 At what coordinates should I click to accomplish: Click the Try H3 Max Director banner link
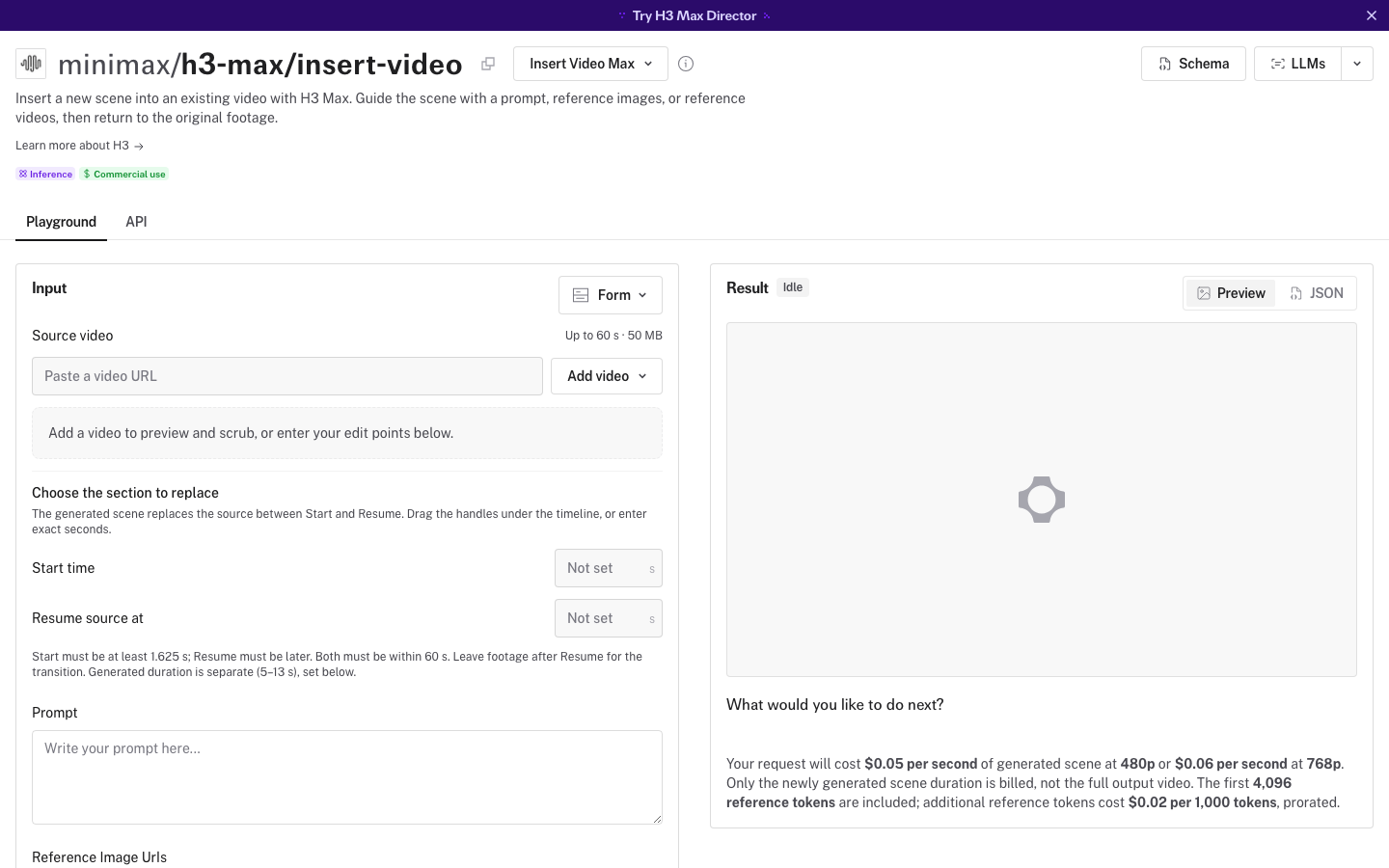(x=694, y=15)
